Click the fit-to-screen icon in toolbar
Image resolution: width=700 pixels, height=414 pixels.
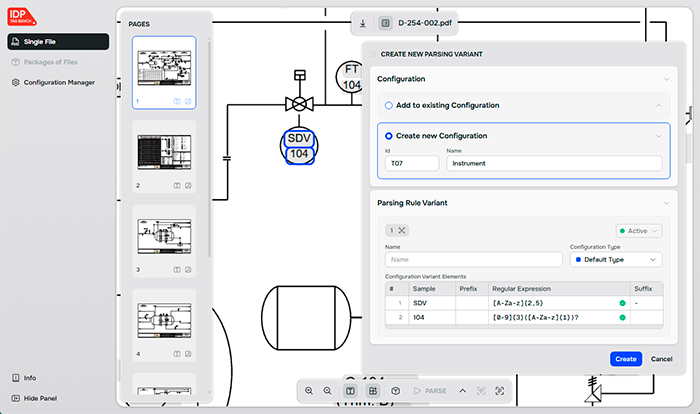tap(500, 391)
